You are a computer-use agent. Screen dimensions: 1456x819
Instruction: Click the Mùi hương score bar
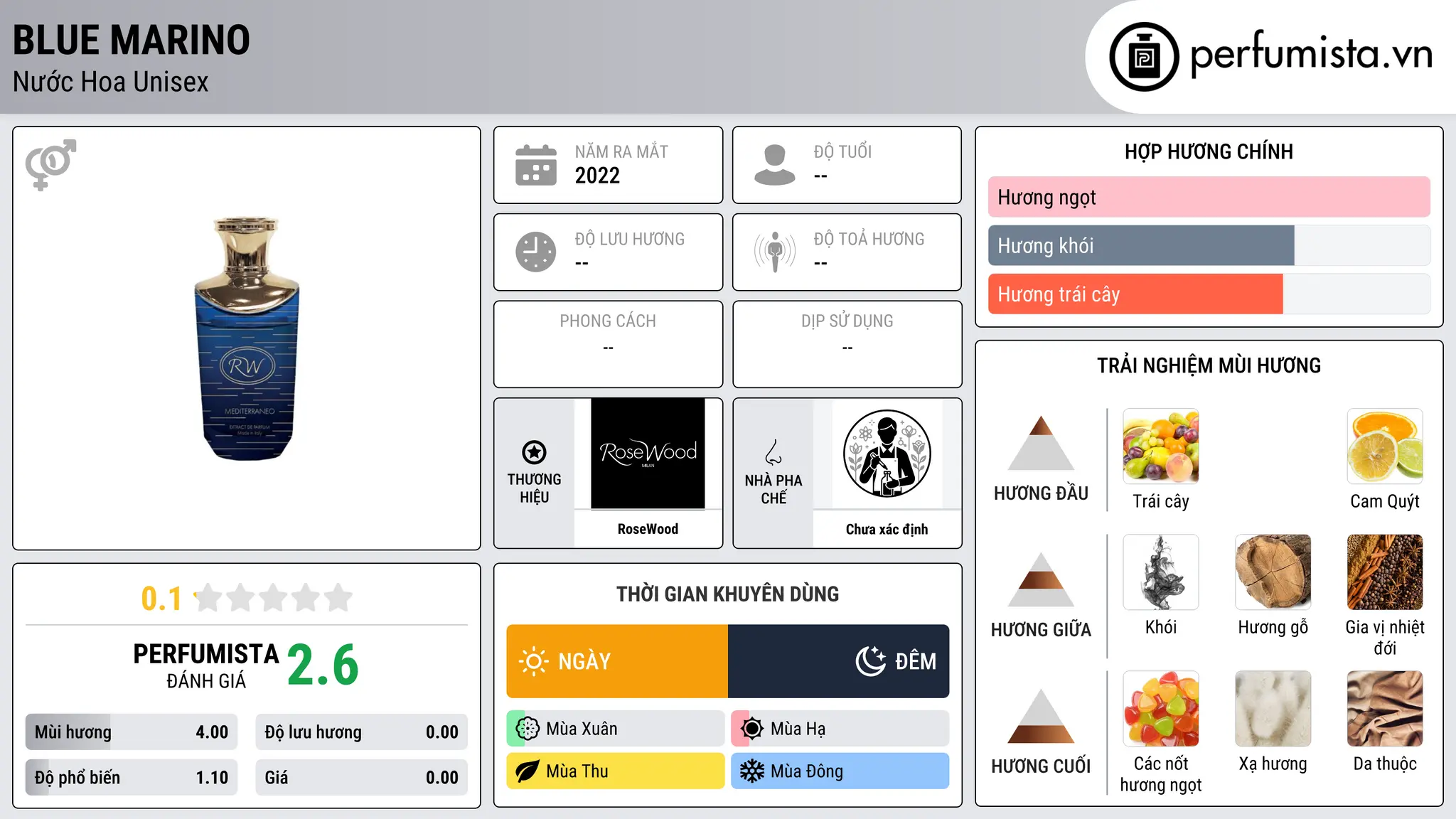pos(132,732)
